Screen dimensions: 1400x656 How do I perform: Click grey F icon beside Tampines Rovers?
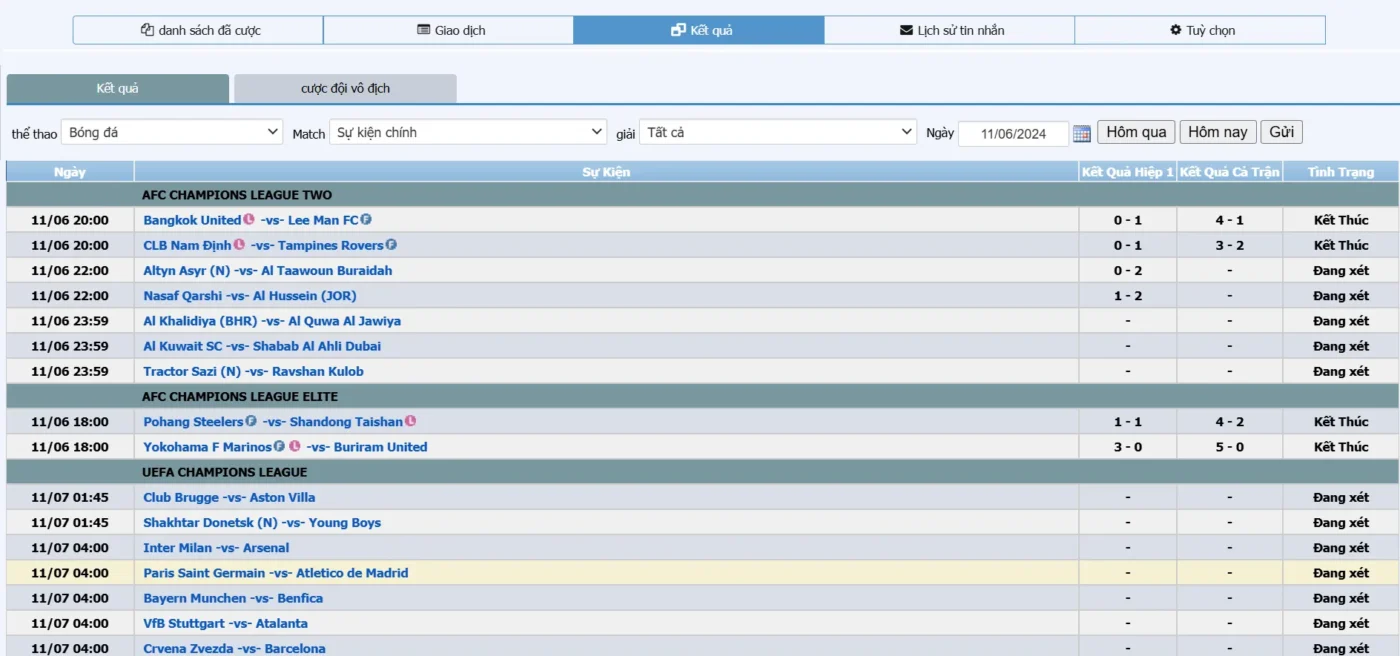click(x=391, y=245)
